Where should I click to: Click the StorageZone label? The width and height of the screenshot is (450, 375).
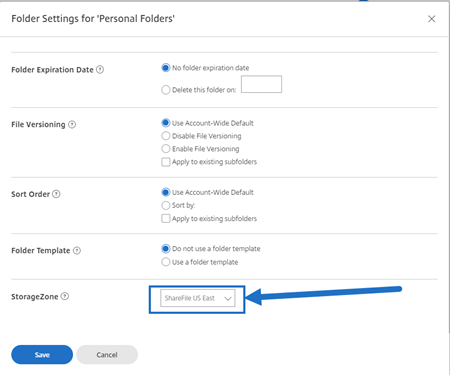point(35,296)
